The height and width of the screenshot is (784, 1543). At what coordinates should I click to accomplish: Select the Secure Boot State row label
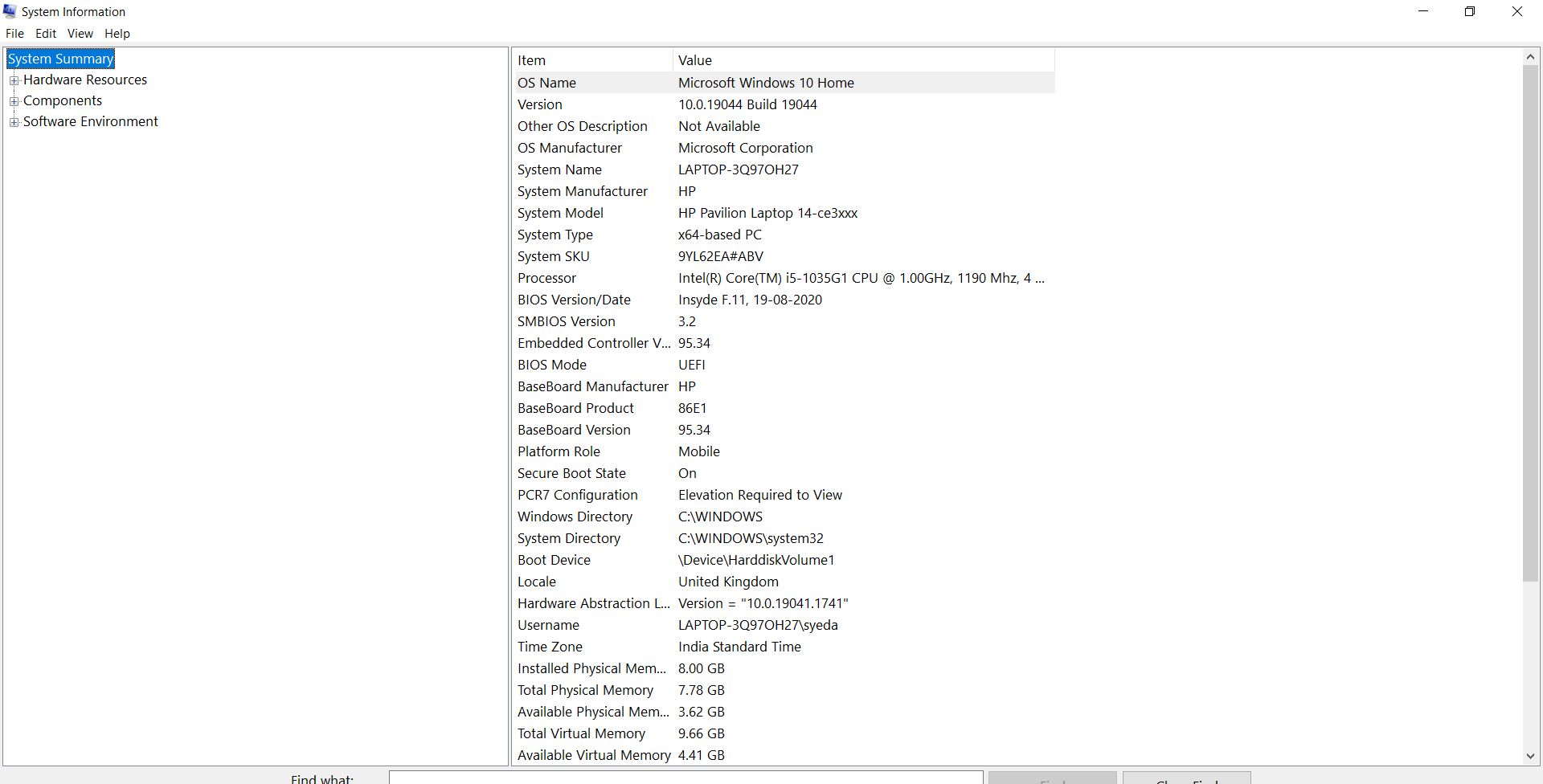pos(571,473)
